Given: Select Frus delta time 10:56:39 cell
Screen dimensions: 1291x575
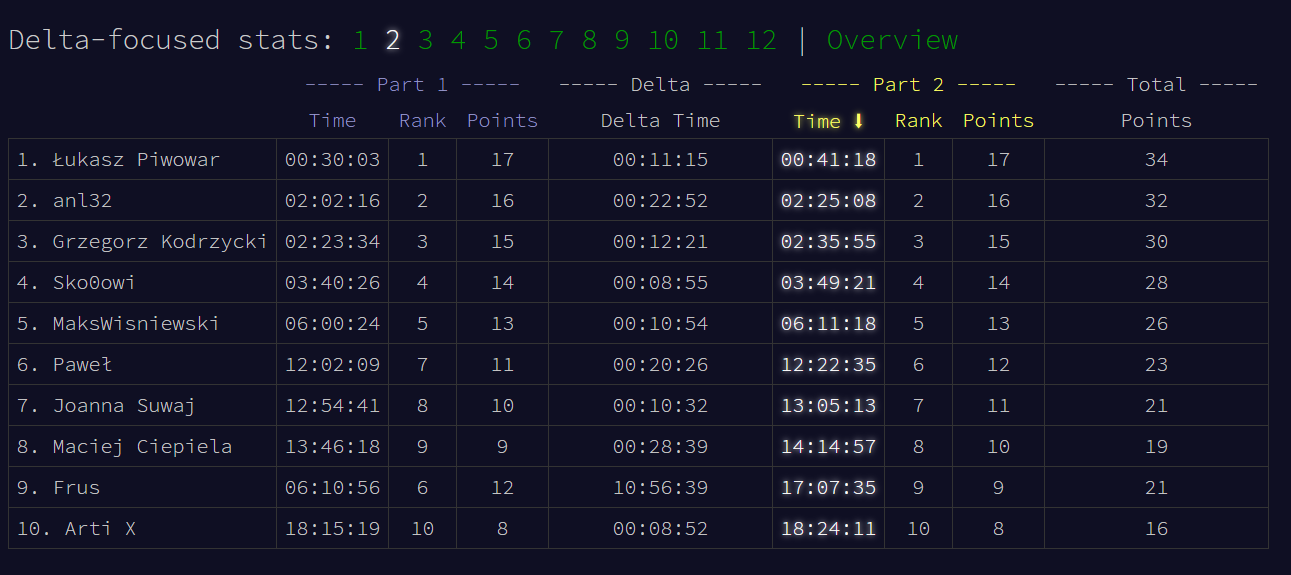Looking at the screenshot, I should [660, 488].
